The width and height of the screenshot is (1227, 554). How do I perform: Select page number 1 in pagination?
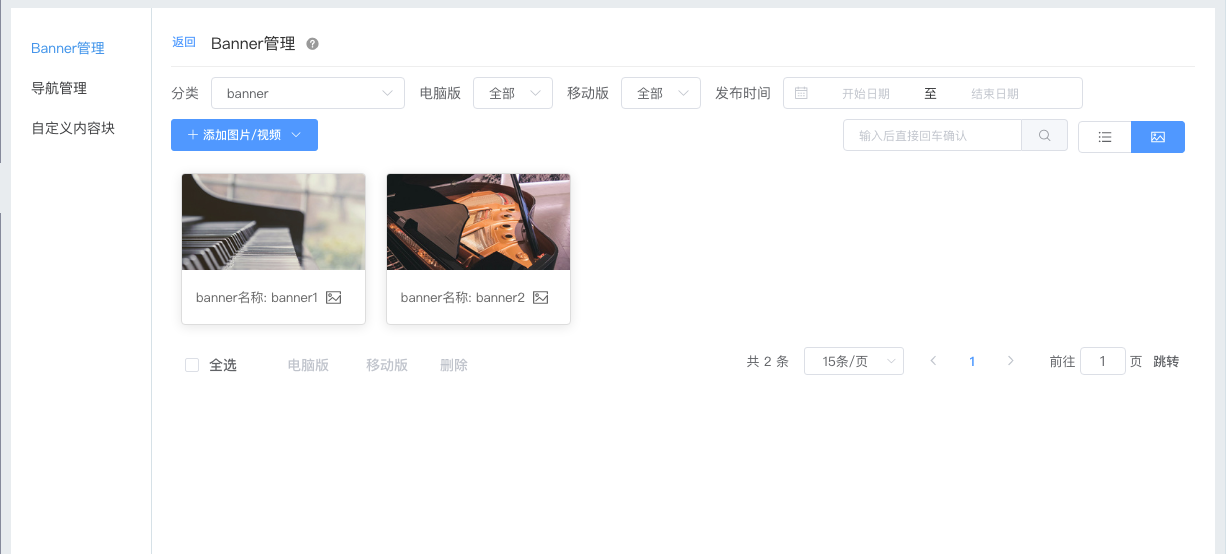coord(972,361)
